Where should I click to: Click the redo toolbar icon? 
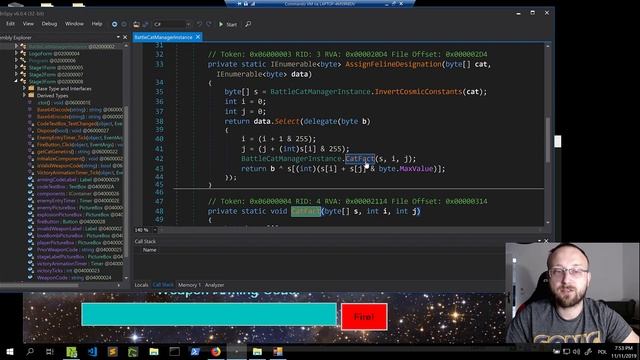pyautogui.click(x=209, y=24)
